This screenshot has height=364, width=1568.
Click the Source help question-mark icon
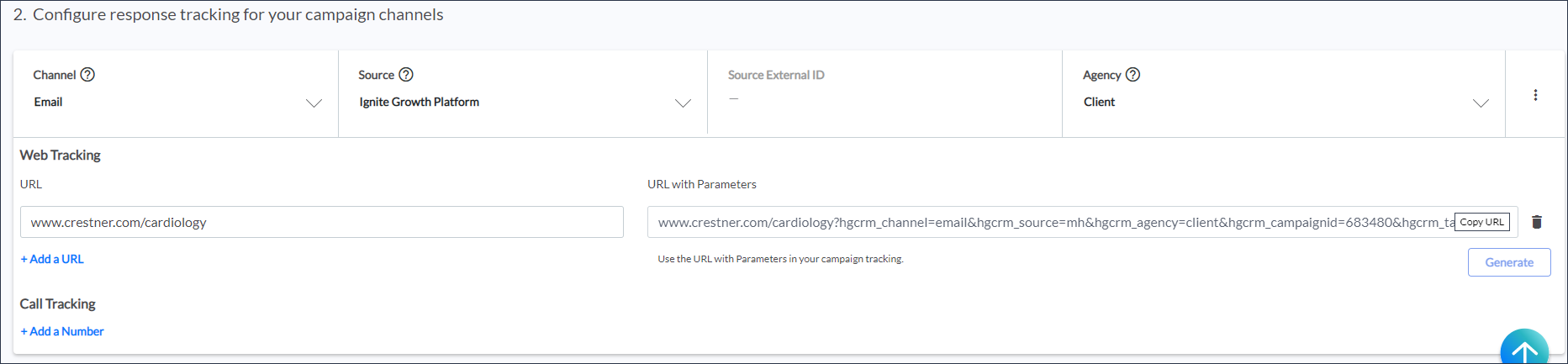tap(406, 75)
